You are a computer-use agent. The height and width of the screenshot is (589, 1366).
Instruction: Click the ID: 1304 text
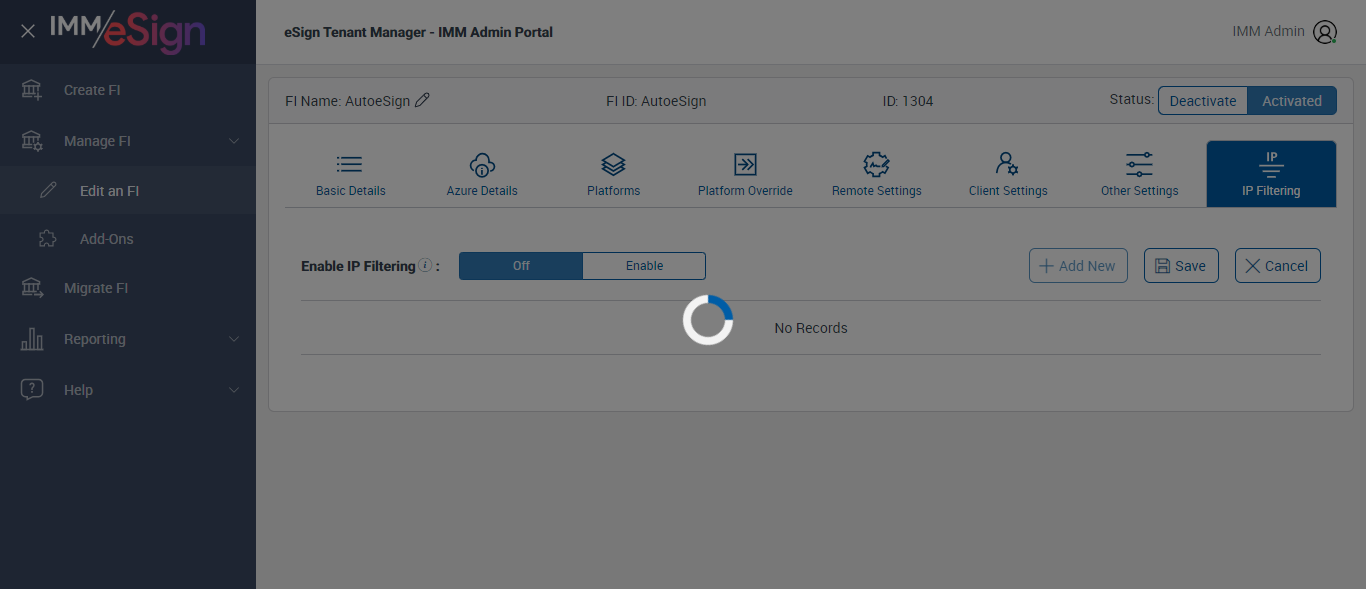pos(908,101)
